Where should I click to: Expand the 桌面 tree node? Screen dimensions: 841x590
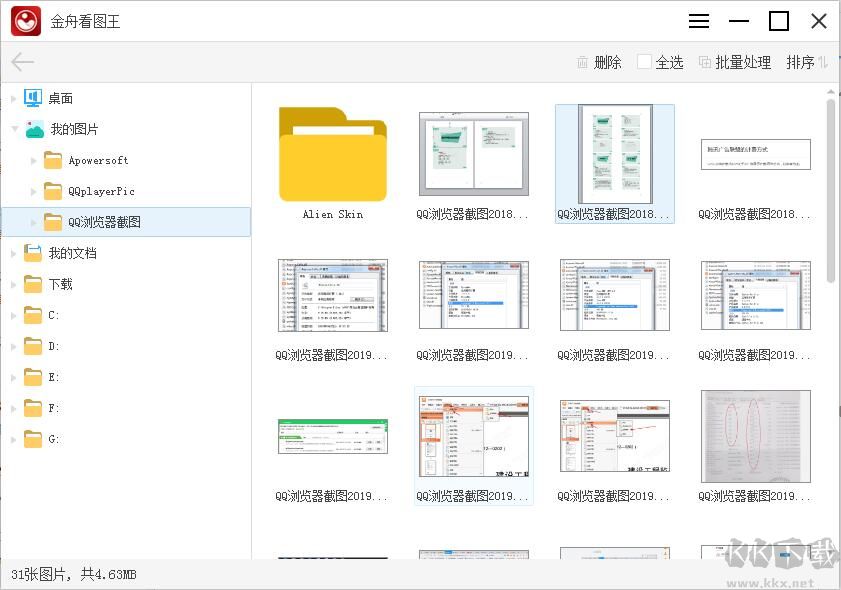tap(14, 99)
